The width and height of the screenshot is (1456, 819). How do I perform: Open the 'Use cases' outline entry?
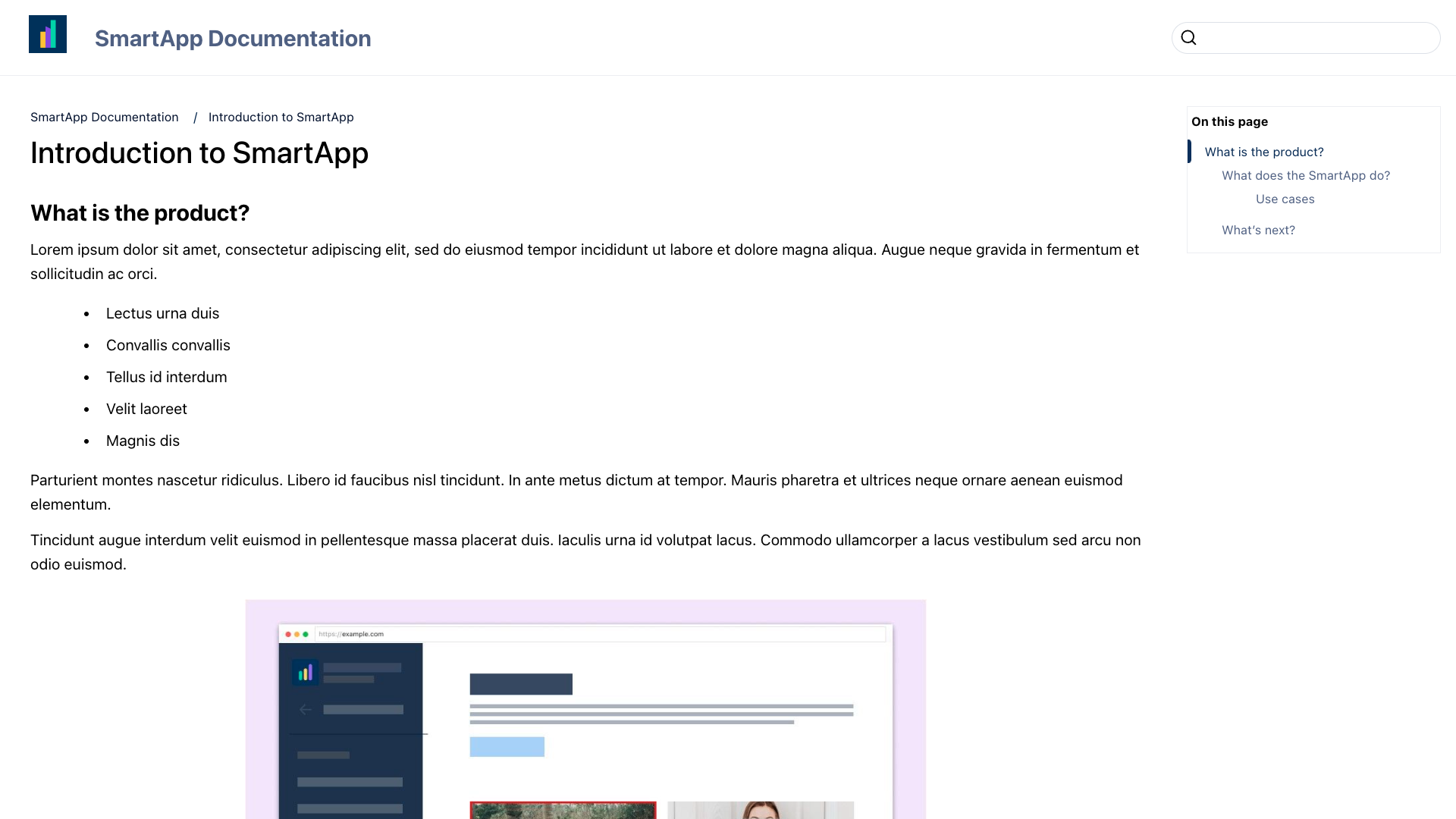tap(1285, 199)
